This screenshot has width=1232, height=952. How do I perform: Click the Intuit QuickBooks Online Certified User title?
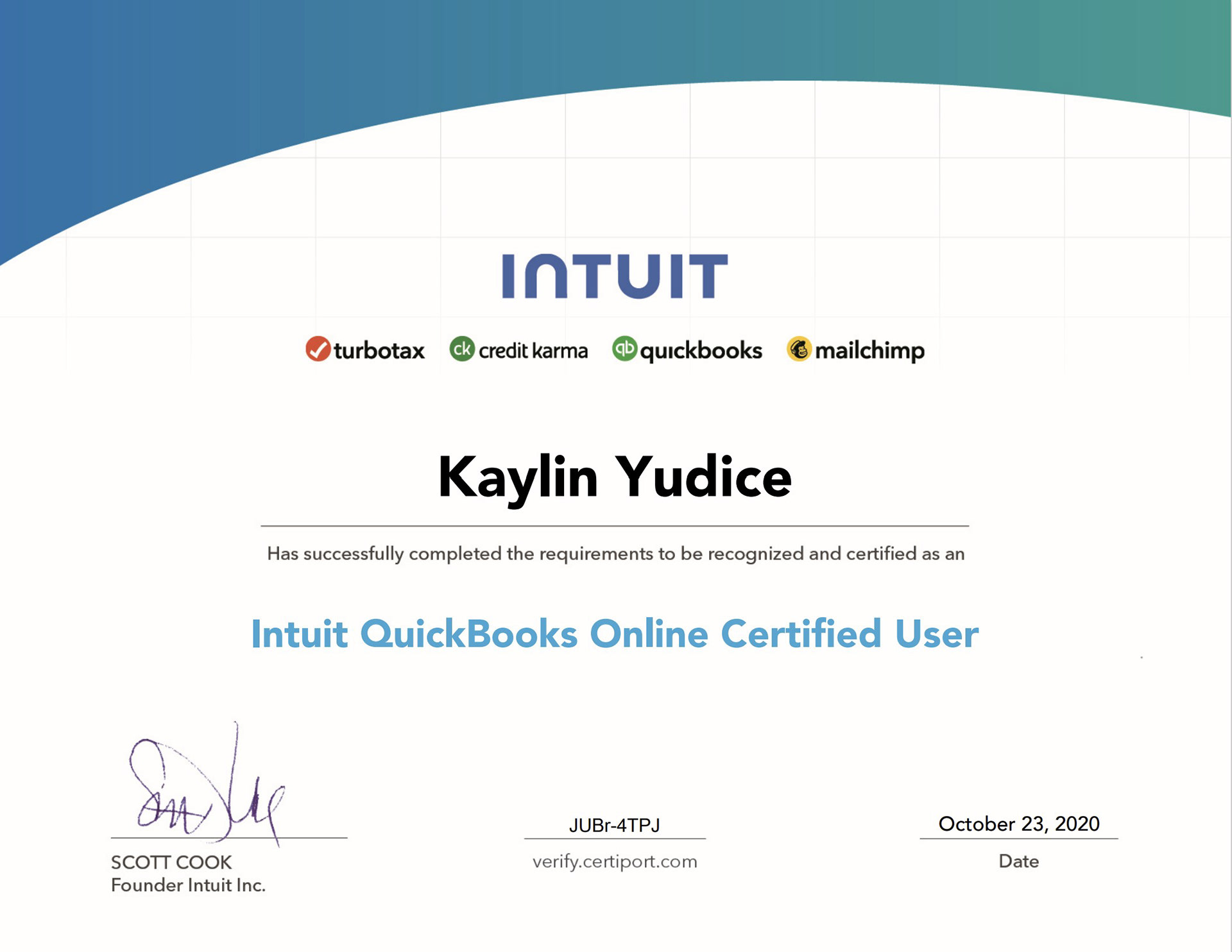point(615,634)
